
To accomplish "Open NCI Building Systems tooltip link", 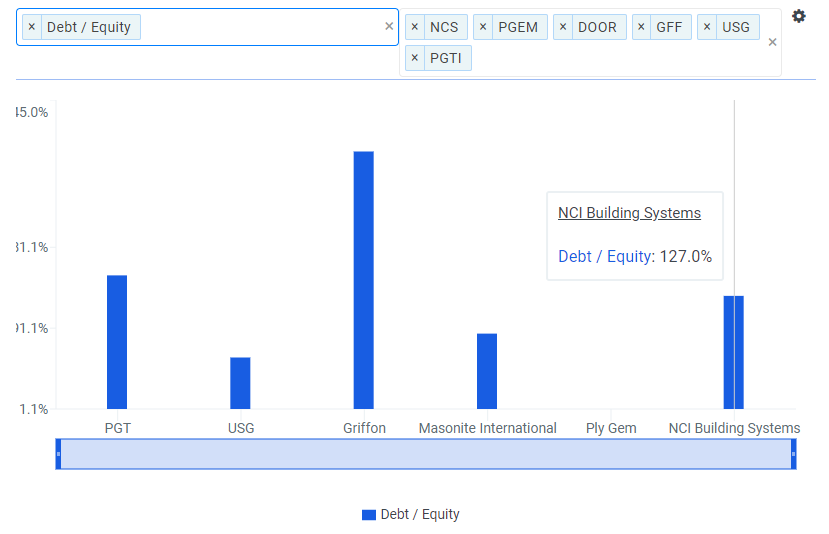I will point(629,213).
